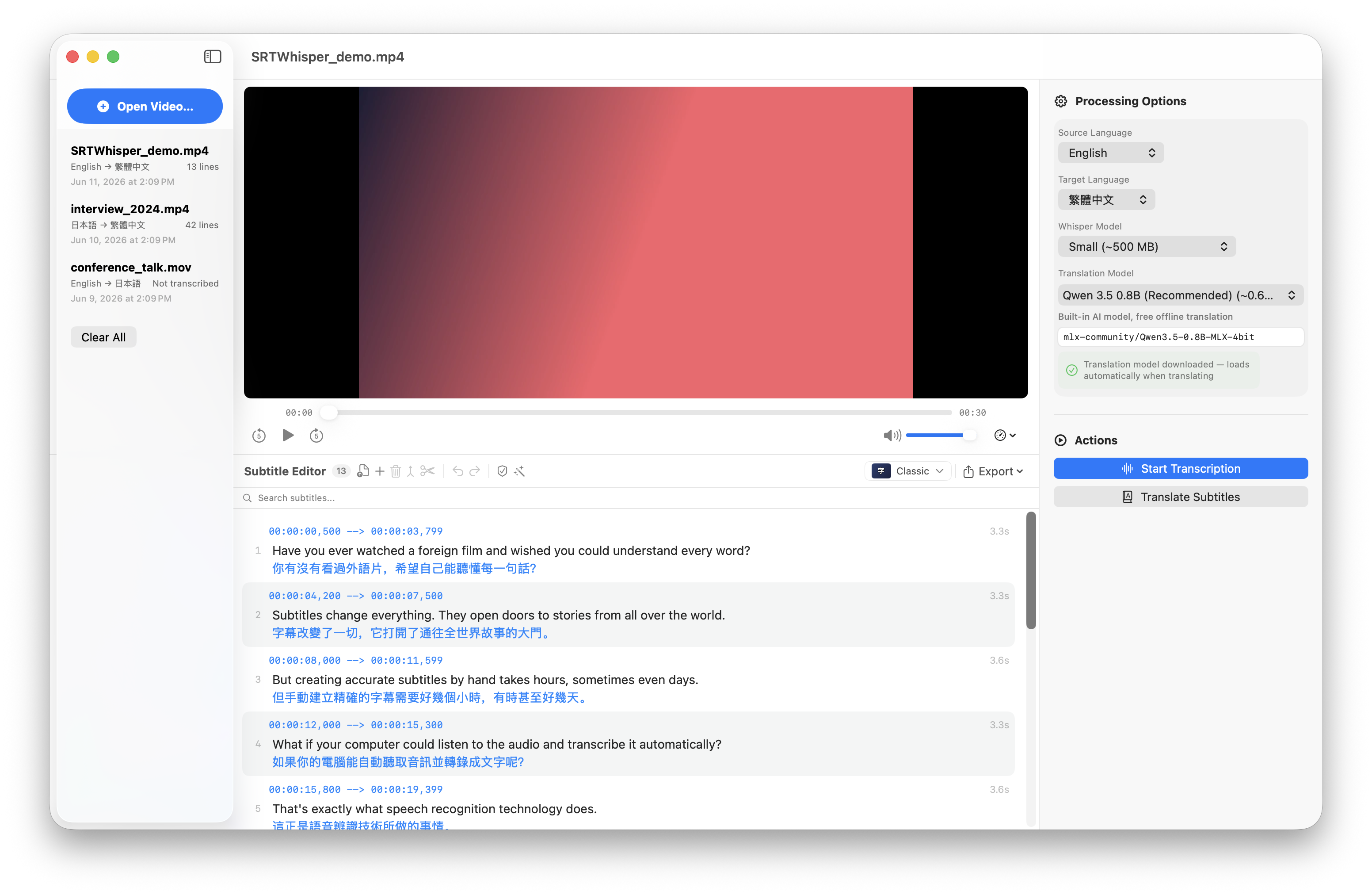Image resolution: width=1372 pixels, height=895 pixels.
Task: Click the trash icon to delete subtitle
Action: coord(396,471)
